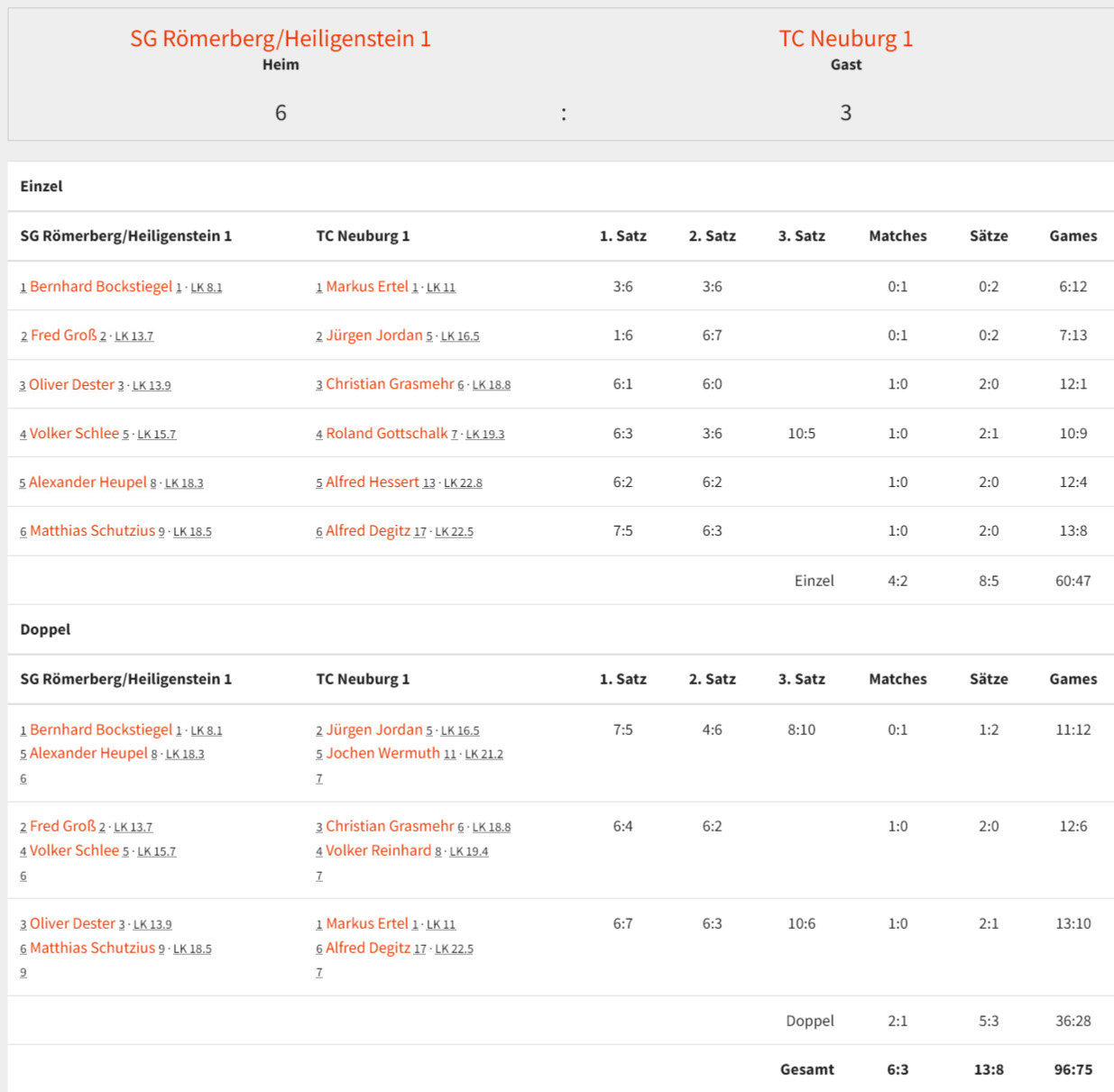This screenshot has width=1114, height=1092.
Task: Click the third-set score 10:5
Action: tap(802, 434)
